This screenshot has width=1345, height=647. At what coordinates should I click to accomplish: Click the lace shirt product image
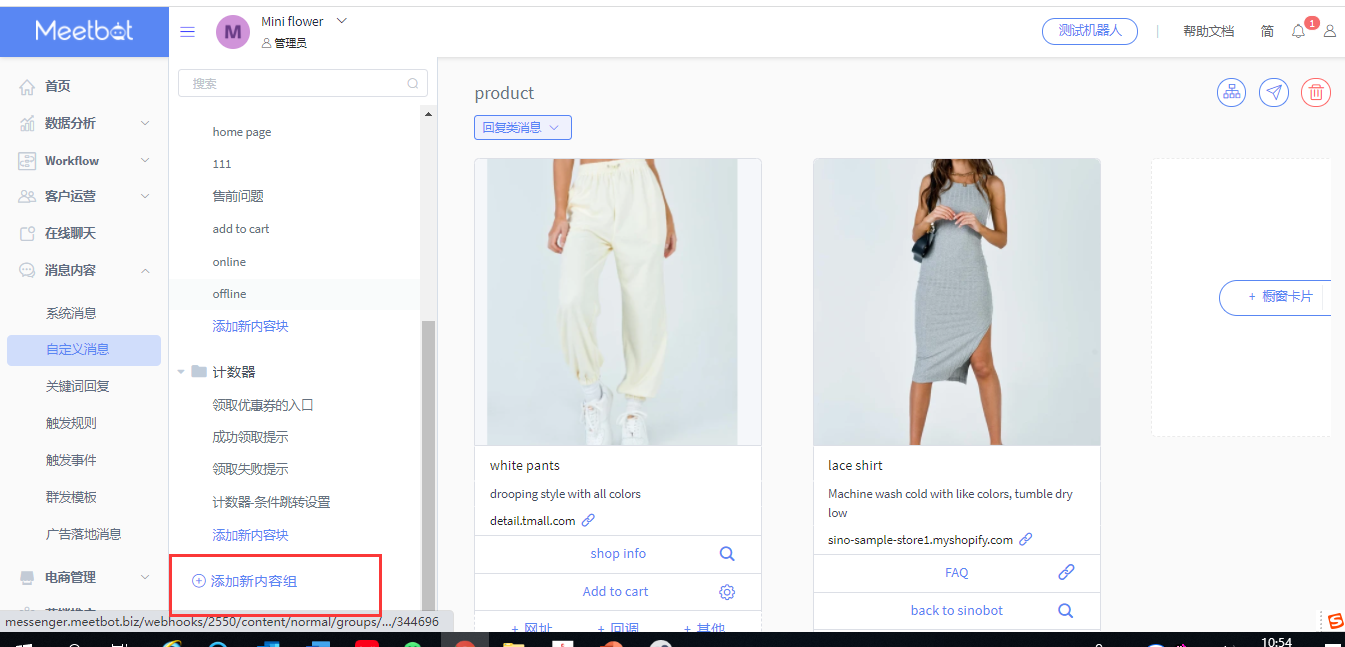click(956, 302)
